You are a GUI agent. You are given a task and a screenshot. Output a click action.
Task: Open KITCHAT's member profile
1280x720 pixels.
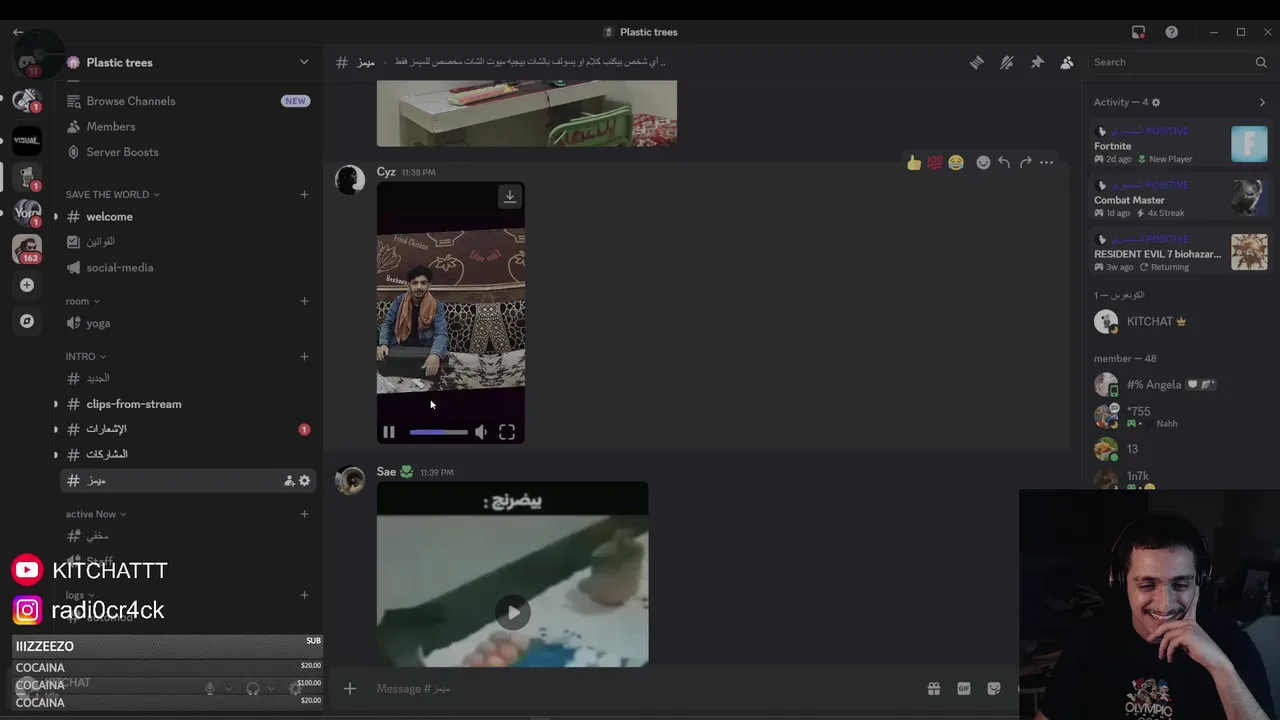click(x=1180, y=321)
